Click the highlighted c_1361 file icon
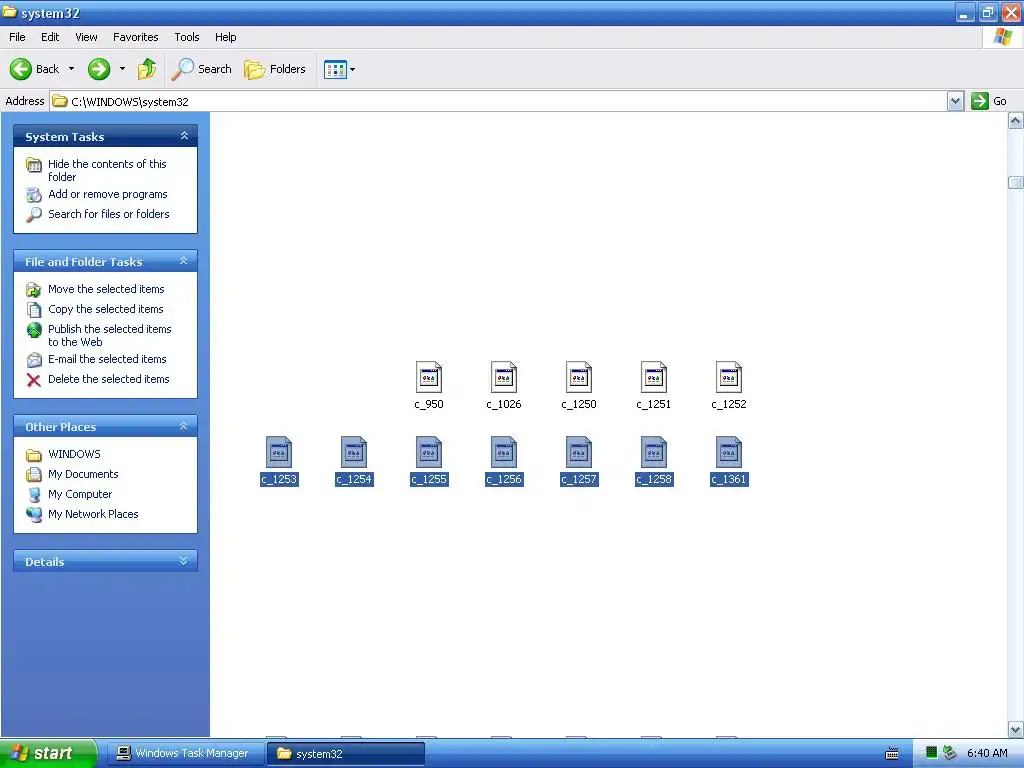This screenshot has height=768, width=1024. pos(729,453)
